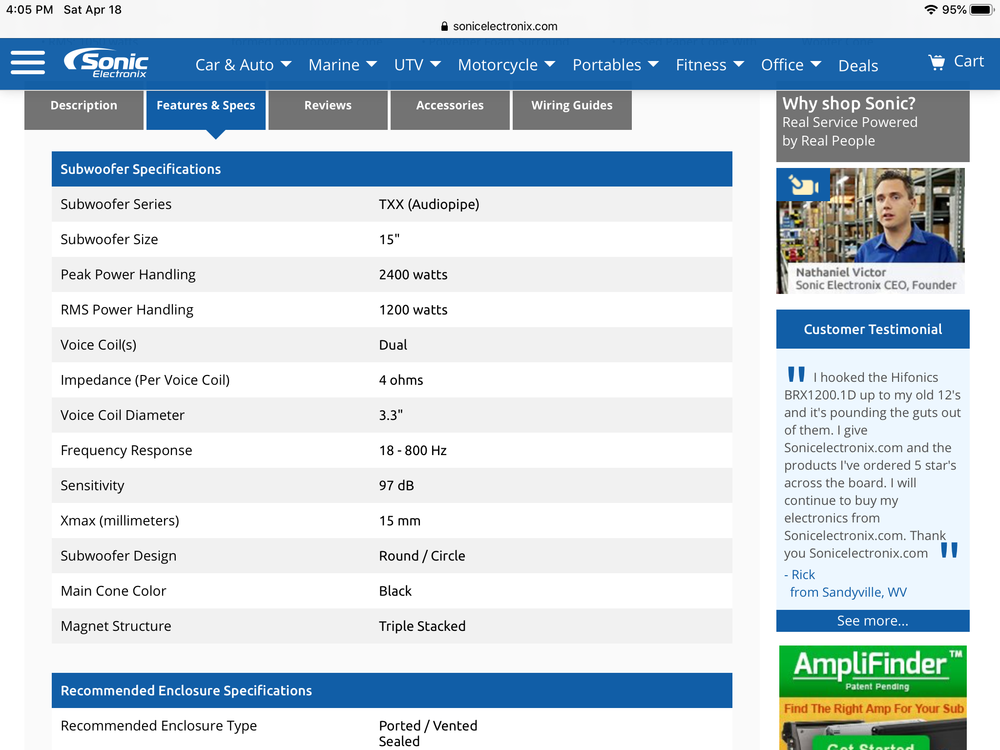Click the Customer Testimonial header
1000x750 pixels.
872,329
